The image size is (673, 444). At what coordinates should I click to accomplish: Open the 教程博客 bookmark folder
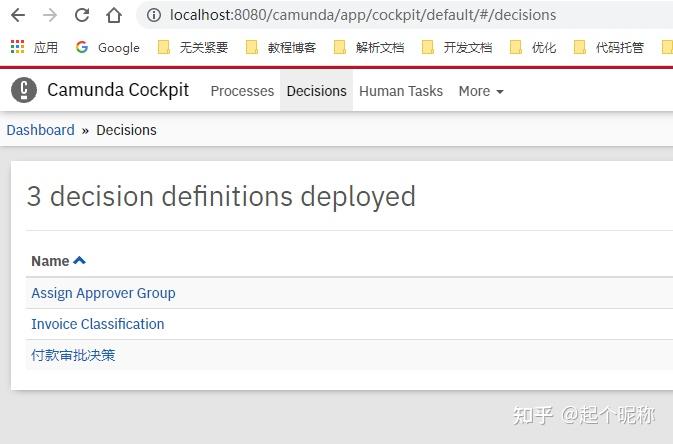pos(280,47)
